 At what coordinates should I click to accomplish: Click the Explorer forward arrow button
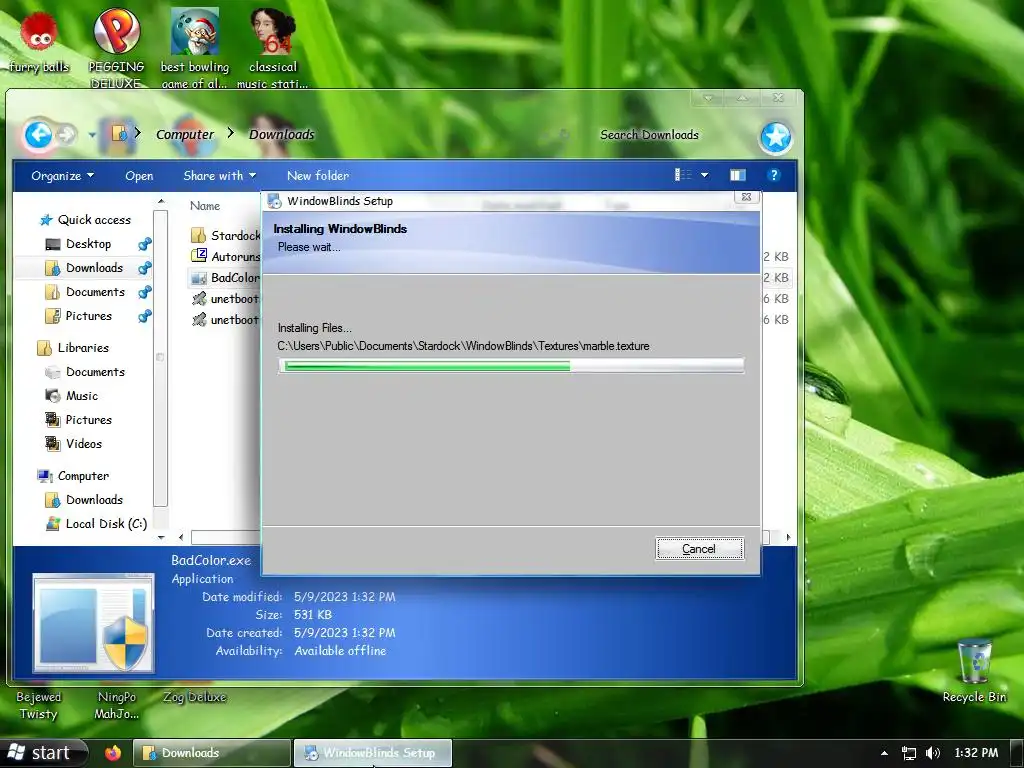click(x=65, y=135)
